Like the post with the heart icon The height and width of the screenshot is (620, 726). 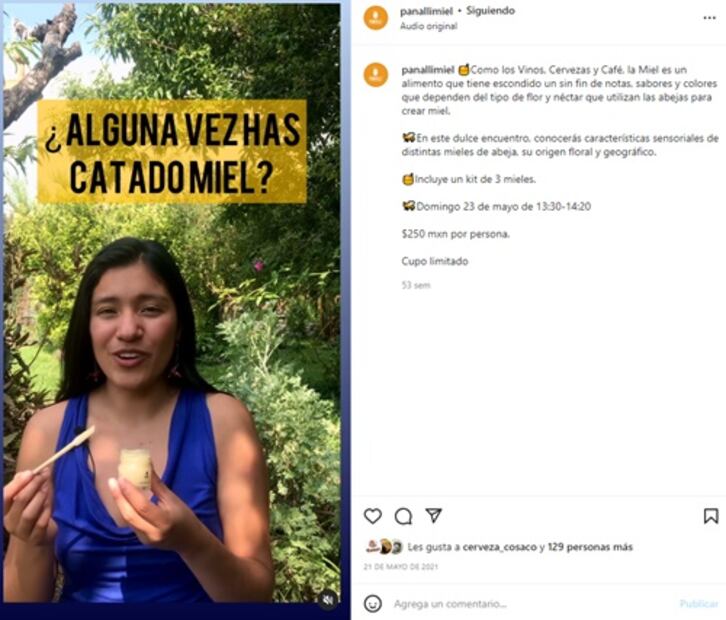pos(372,516)
